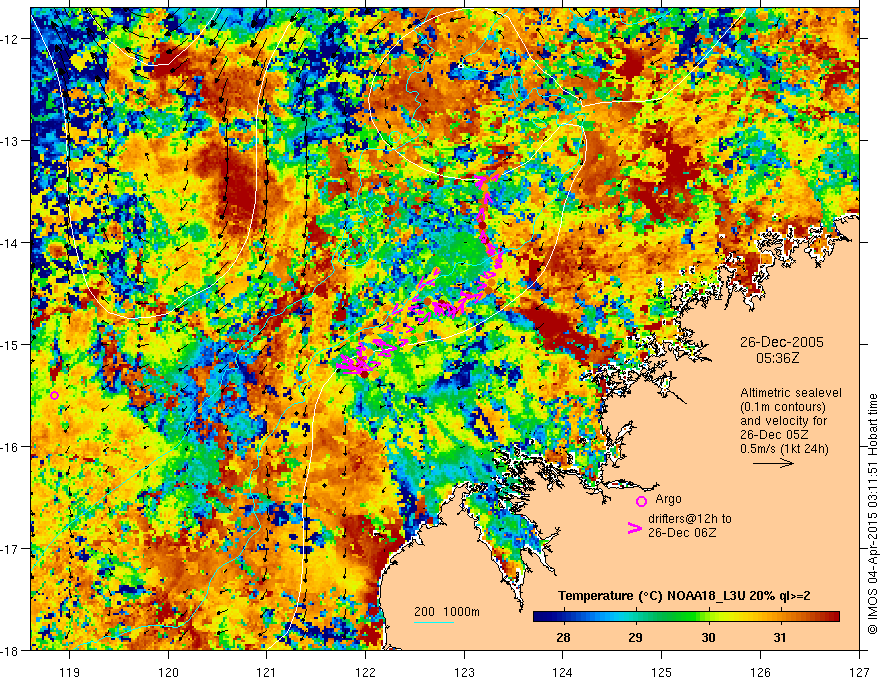Screen dimensions: 880x680
Task: Click the time label 05:36Z
Action: click(777, 357)
